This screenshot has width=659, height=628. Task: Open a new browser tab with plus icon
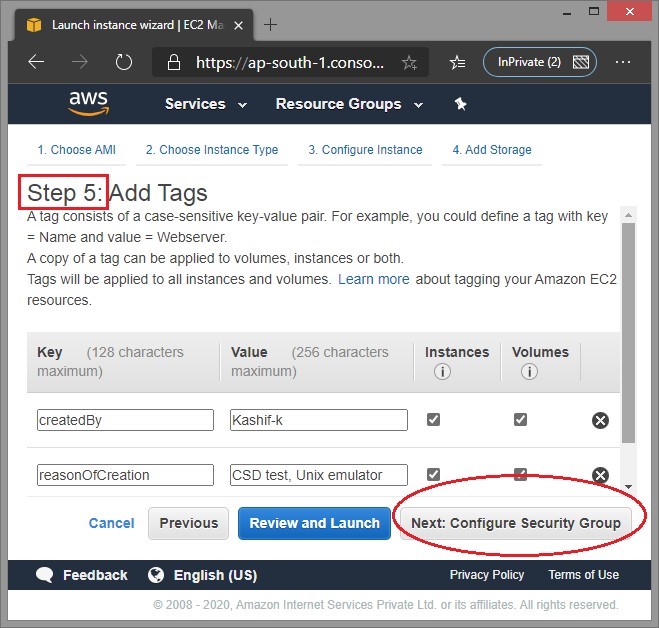tap(270, 24)
